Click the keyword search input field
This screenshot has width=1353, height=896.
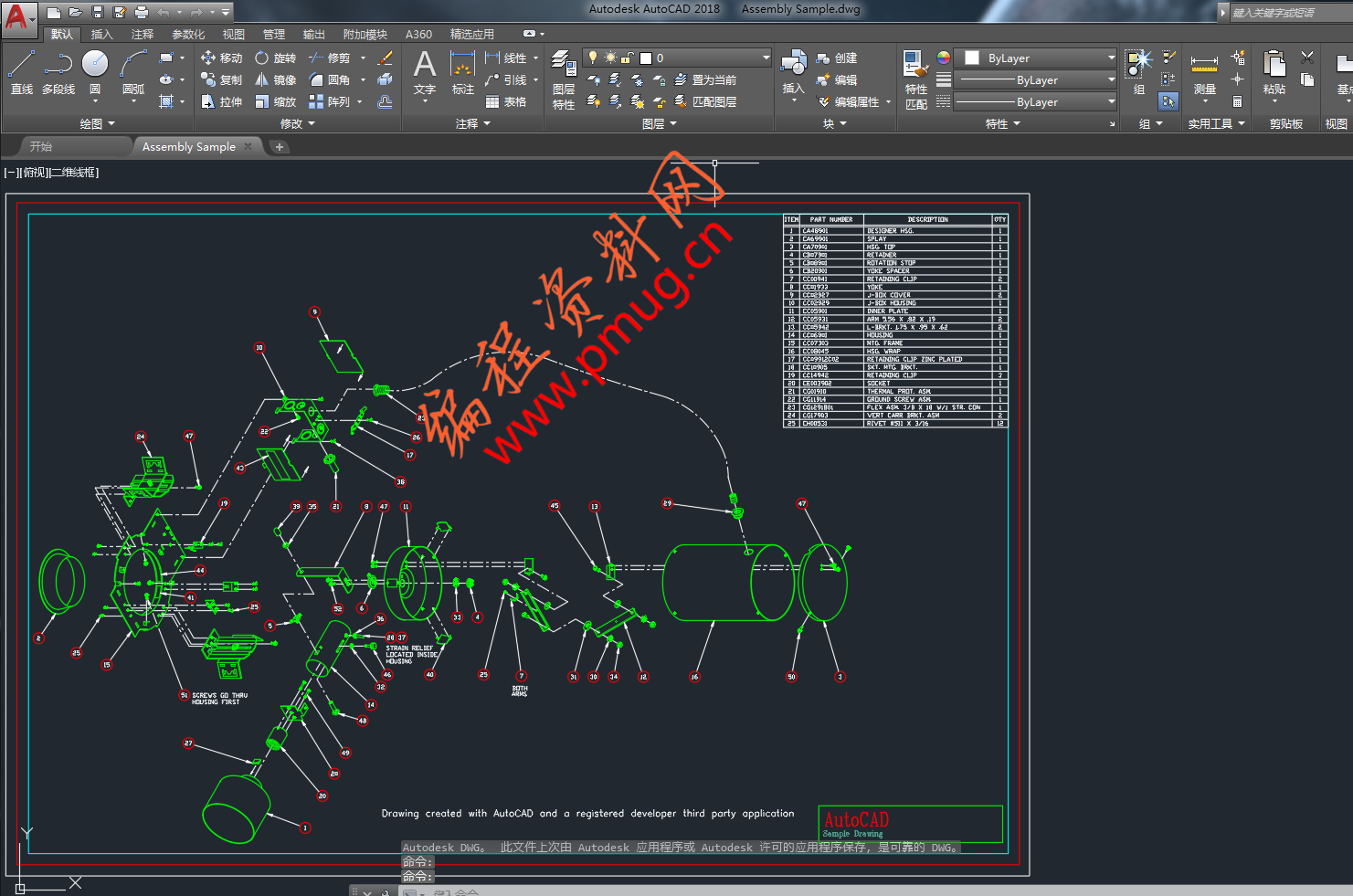pyautogui.click(x=1290, y=12)
